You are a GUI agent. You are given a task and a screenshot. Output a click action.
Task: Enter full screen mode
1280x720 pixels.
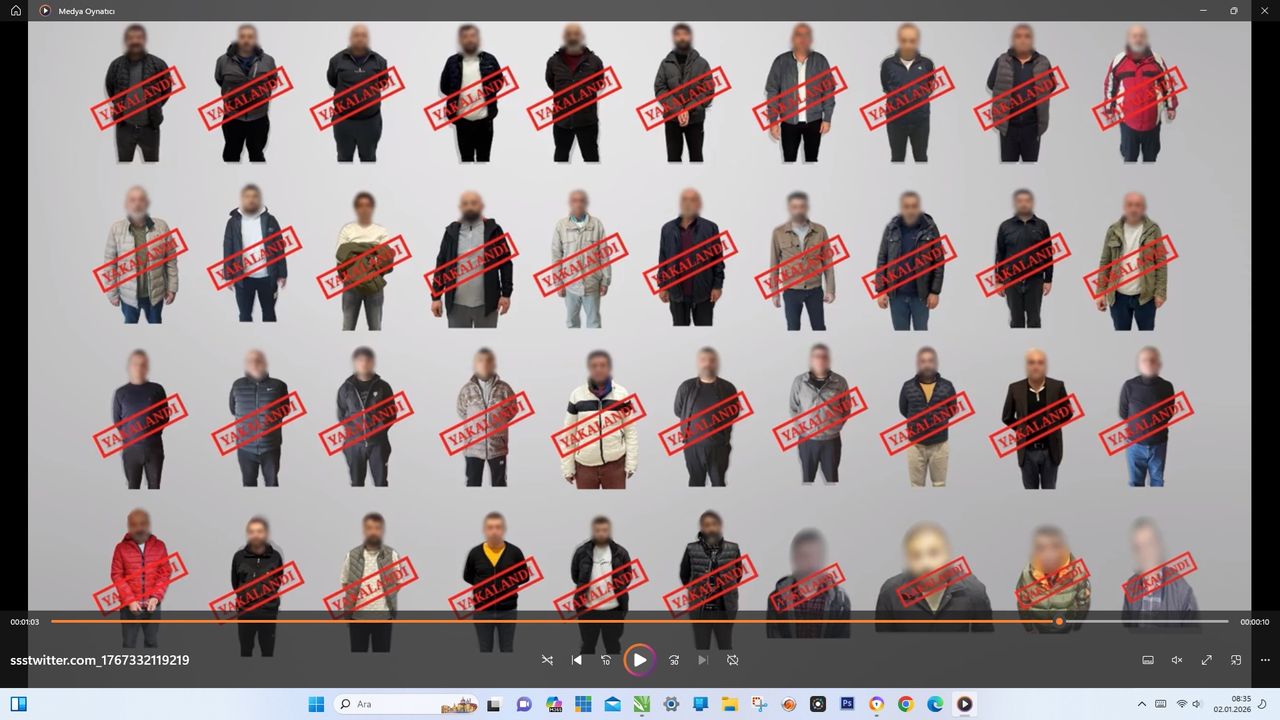pyautogui.click(x=1206, y=660)
